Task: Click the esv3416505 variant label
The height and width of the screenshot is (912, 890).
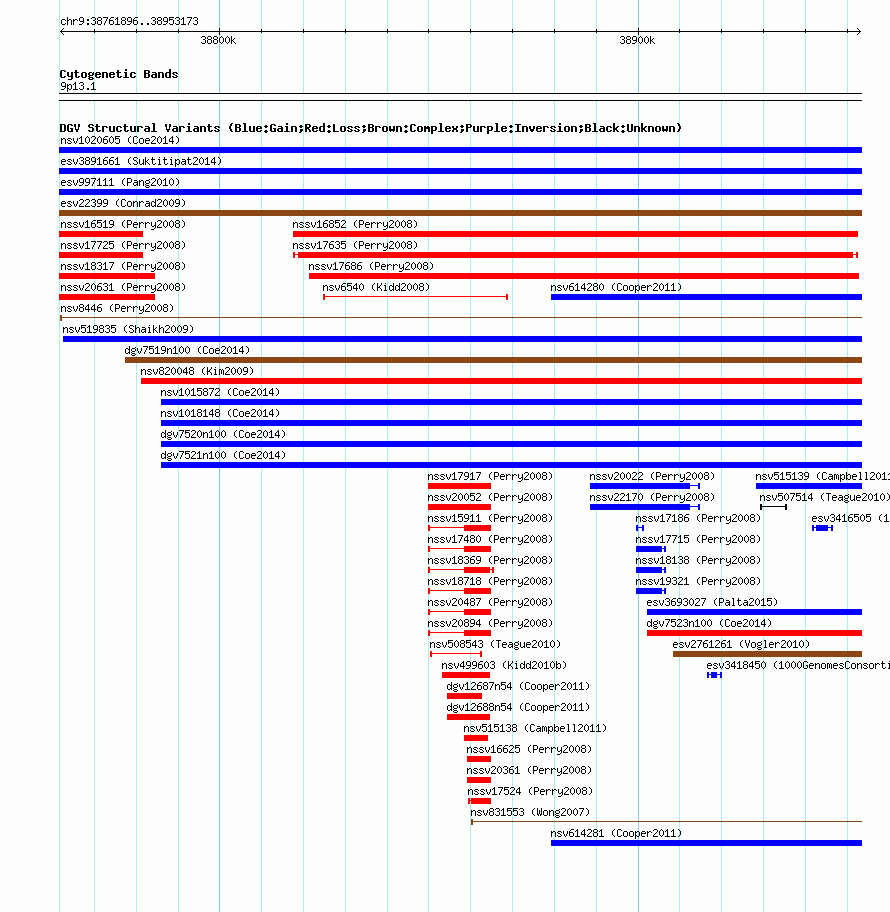Action: tap(850, 518)
